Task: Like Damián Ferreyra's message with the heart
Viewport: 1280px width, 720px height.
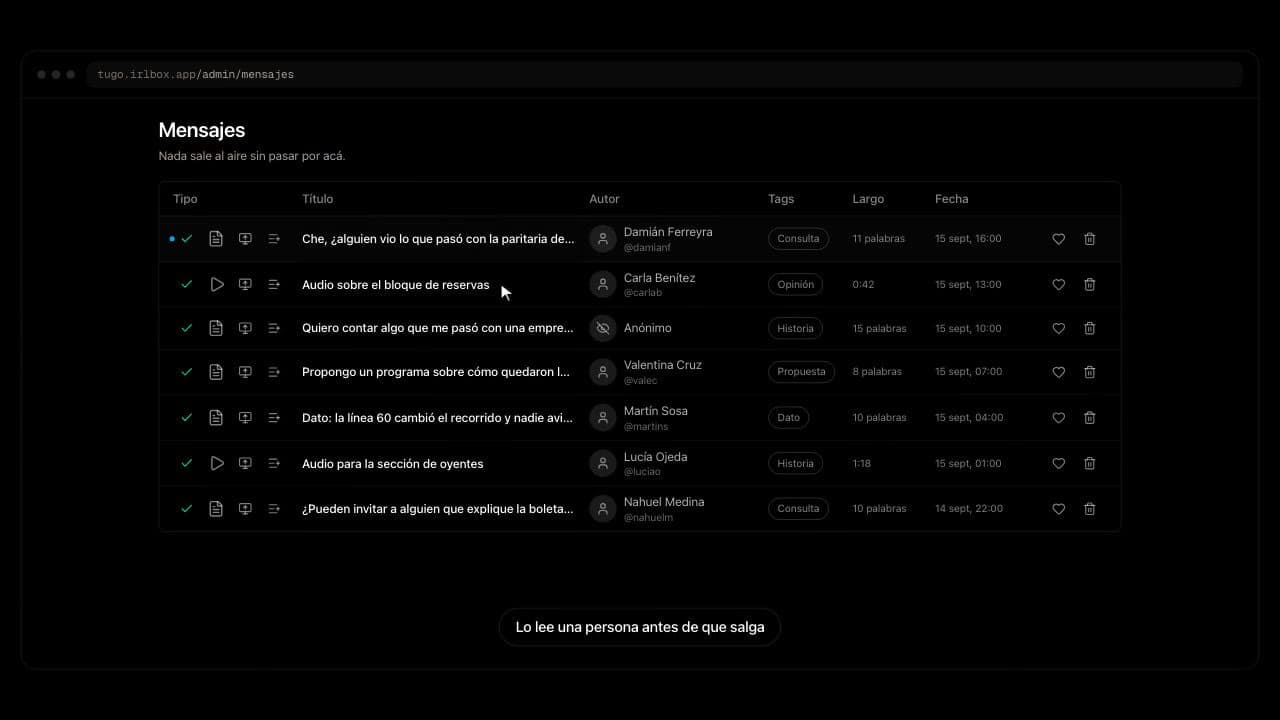Action: click(x=1058, y=239)
